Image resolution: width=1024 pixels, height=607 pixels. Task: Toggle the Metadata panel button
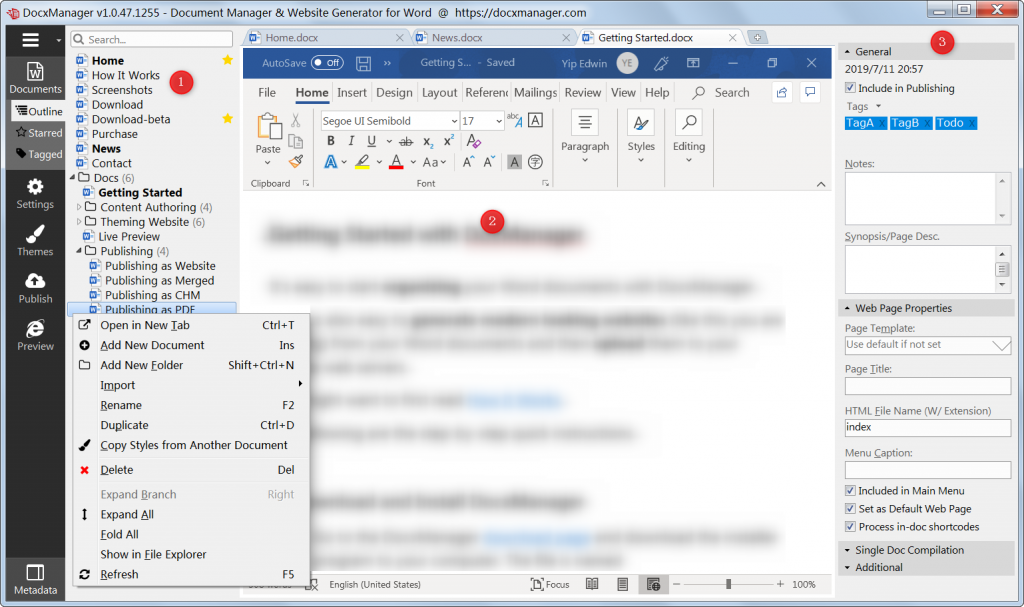coord(35,580)
